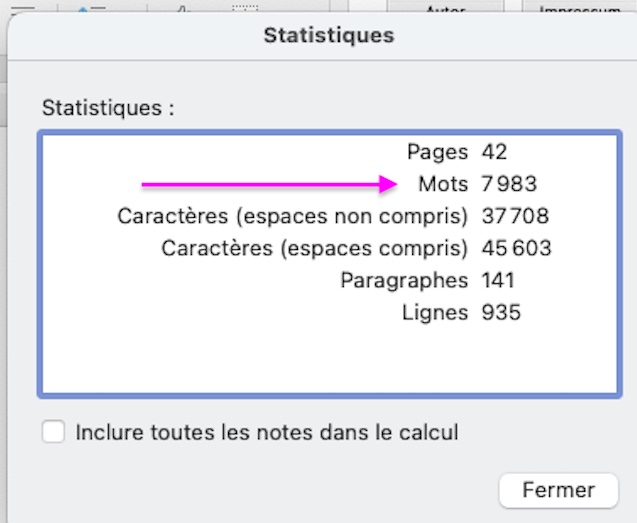The width and height of the screenshot is (637, 523).
Task: Click the Statistiques dialog title bar
Action: click(329, 35)
